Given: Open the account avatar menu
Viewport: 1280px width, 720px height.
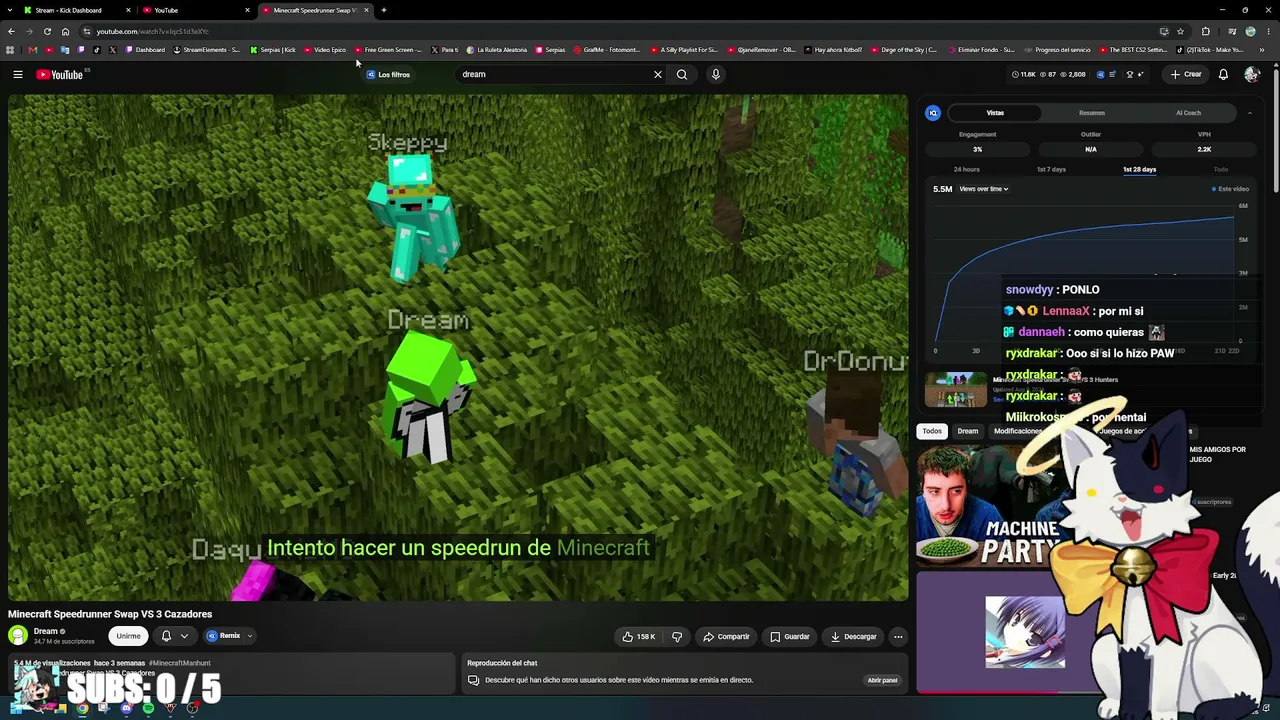Looking at the screenshot, I should pyautogui.click(x=1252, y=74).
